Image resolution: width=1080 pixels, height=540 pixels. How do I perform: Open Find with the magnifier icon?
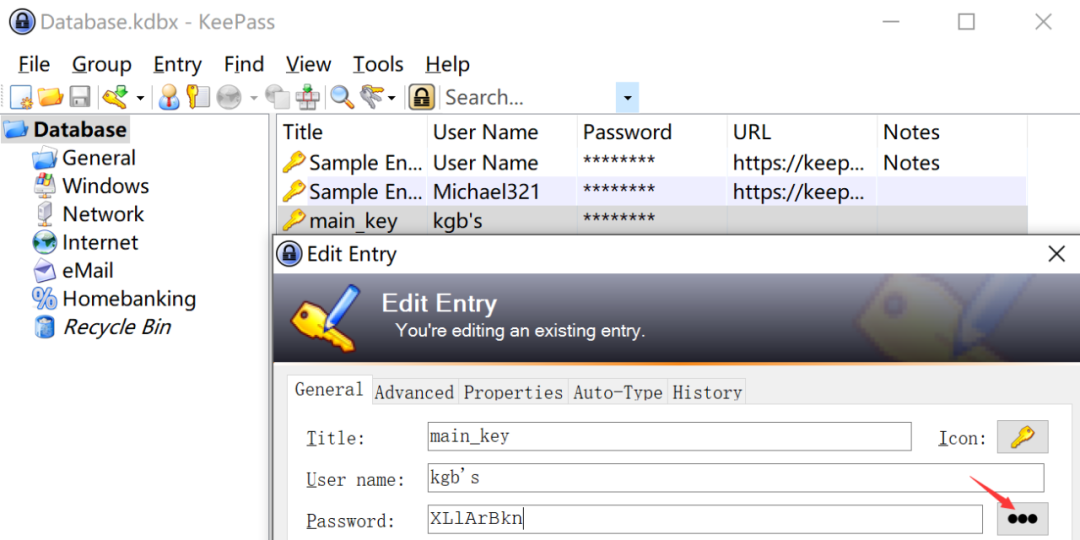click(x=342, y=97)
